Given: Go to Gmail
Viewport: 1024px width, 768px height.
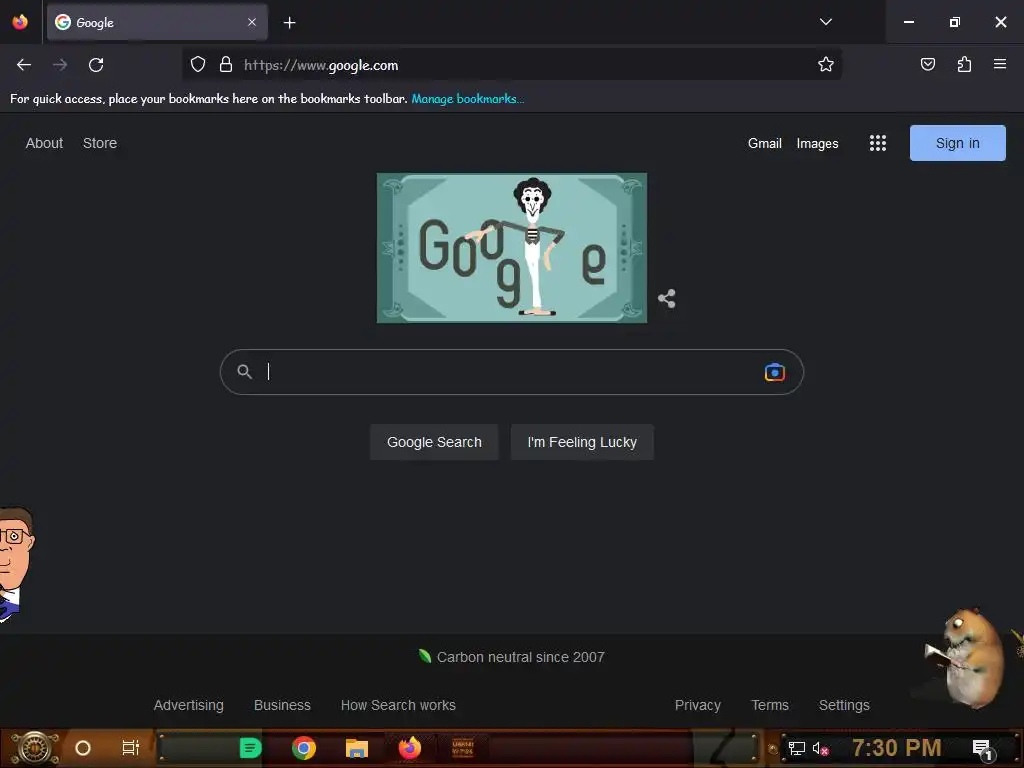Looking at the screenshot, I should [765, 144].
